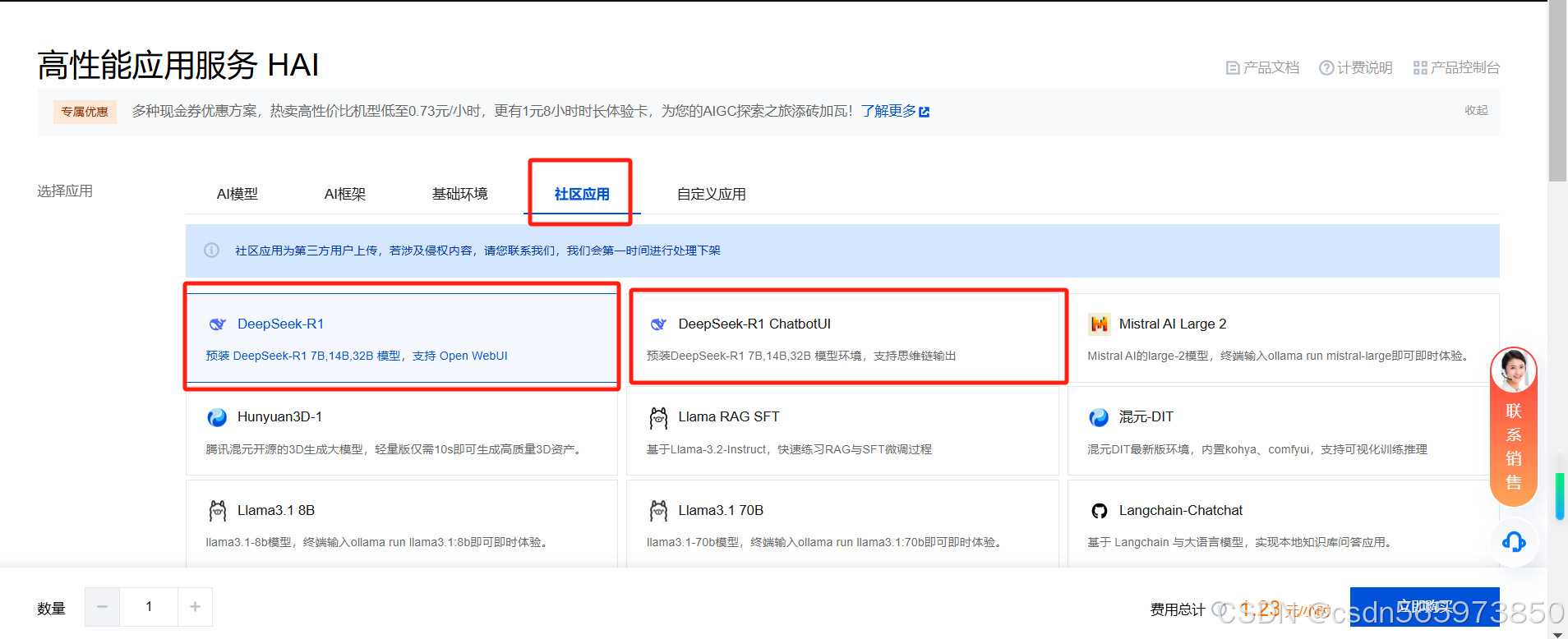1568x639 pixels.
Task: Click the sales agent avatar
Action: pos(1514,370)
